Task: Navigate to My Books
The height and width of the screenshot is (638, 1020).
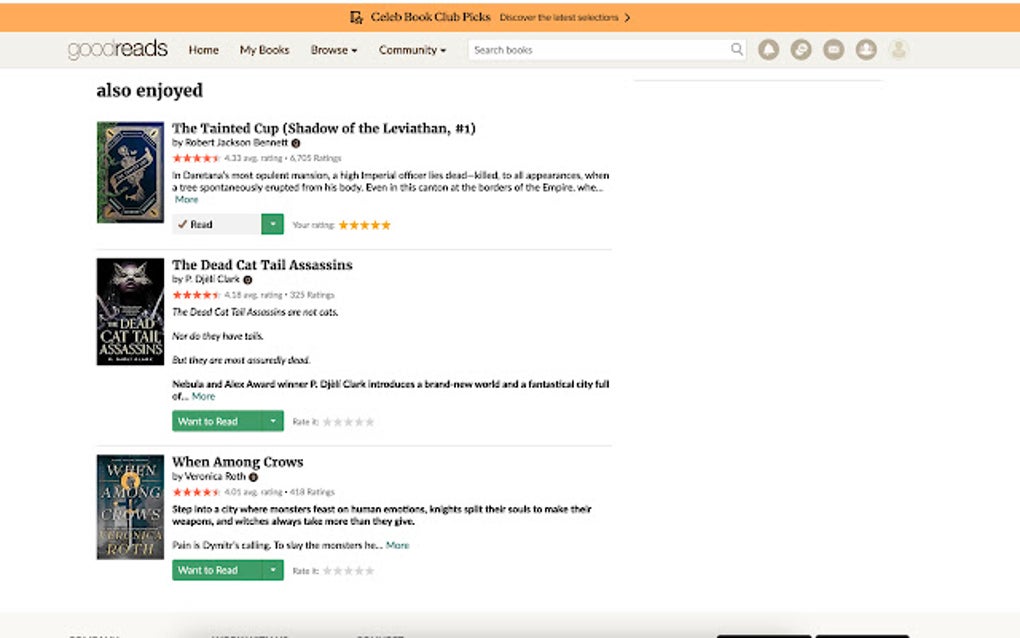Action: click(x=263, y=49)
